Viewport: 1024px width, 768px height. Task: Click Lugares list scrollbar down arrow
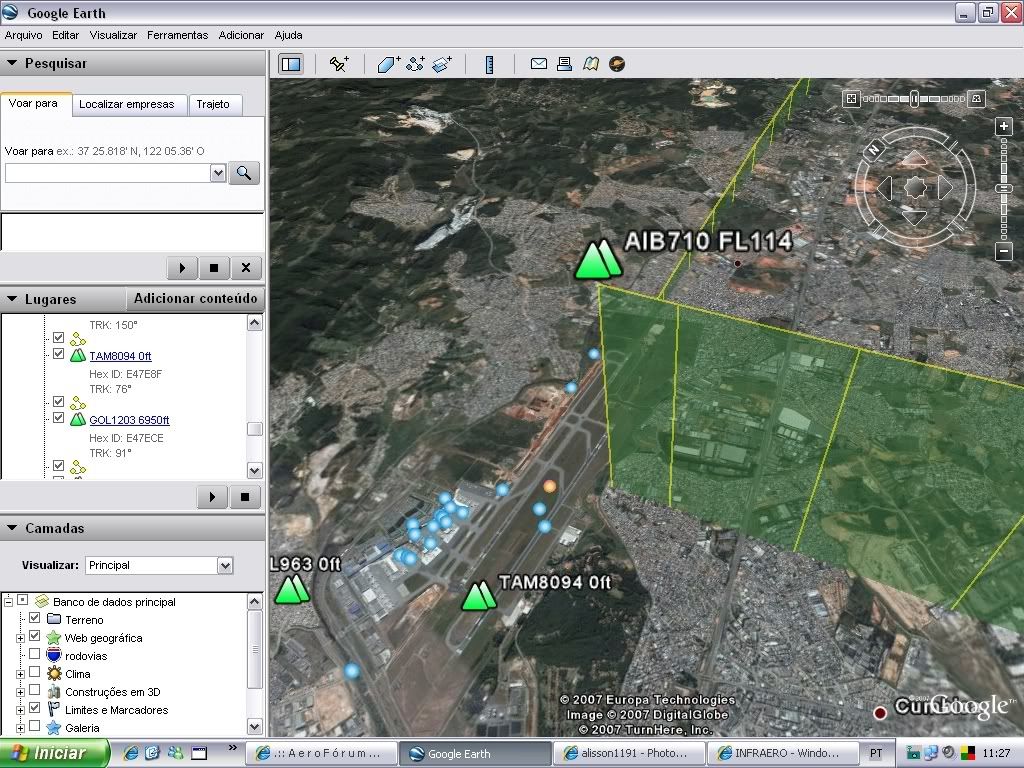(x=255, y=470)
